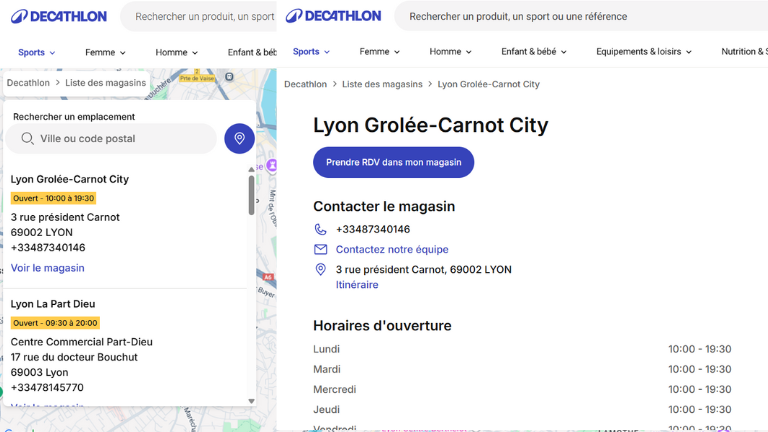Open Voir le magasin for Lyon Grolée-Carnot City

tap(48, 268)
